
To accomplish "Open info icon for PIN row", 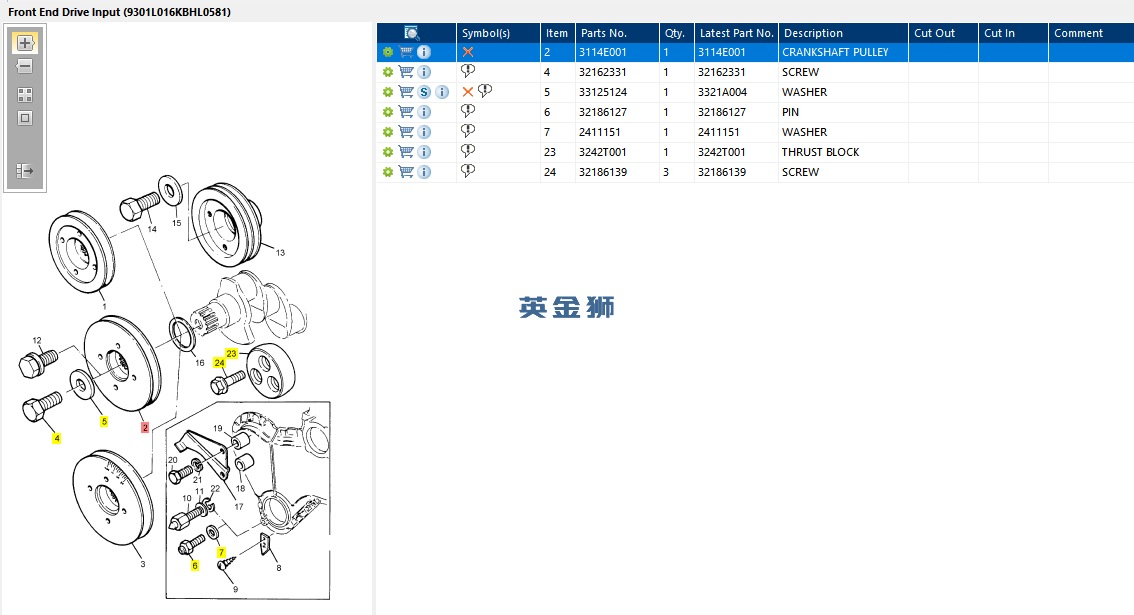I will pos(424,112).
